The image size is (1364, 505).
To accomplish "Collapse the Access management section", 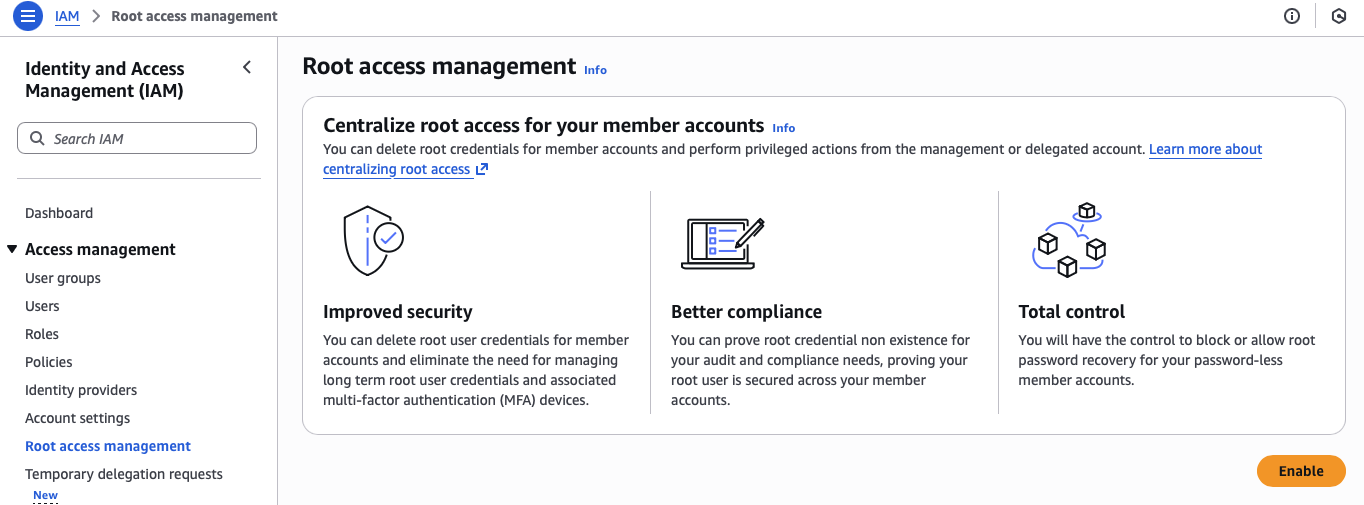I will 12,249.
